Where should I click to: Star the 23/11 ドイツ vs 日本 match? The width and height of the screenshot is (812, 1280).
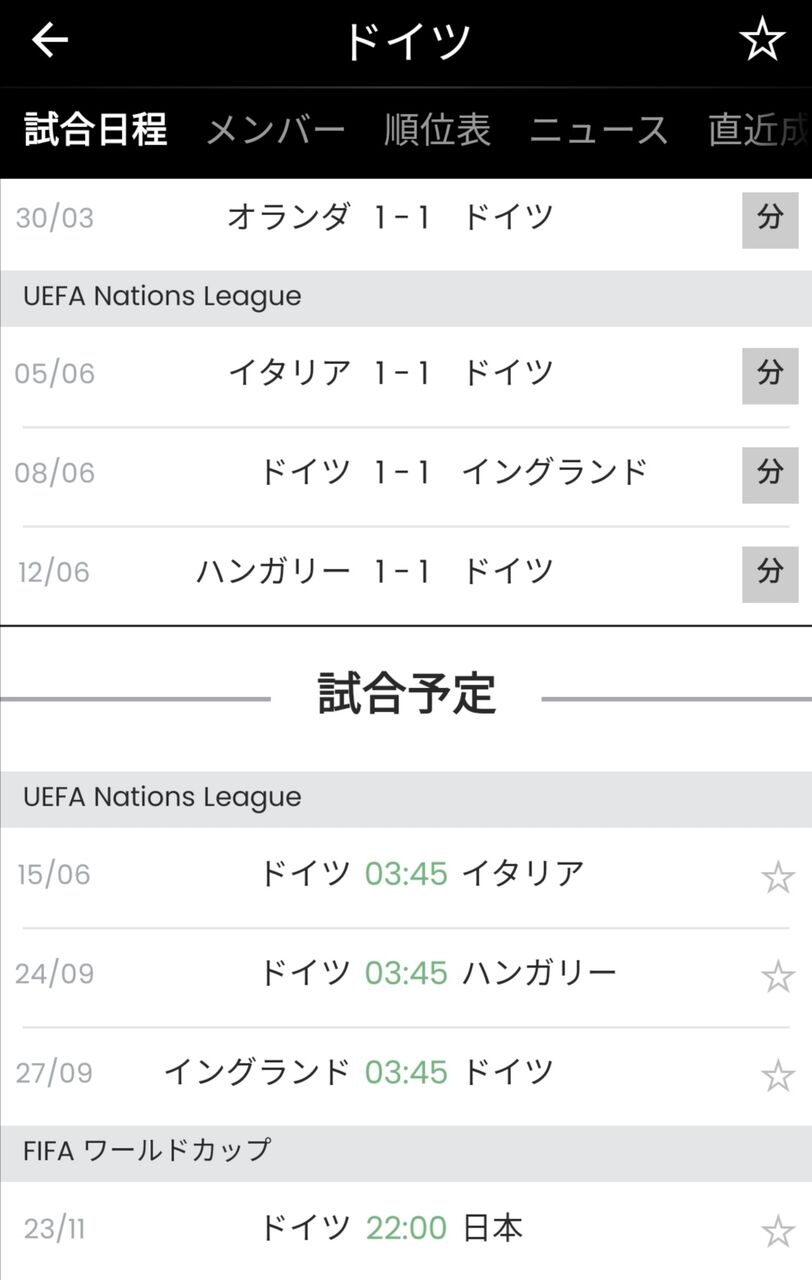[x=777, y=1231]
